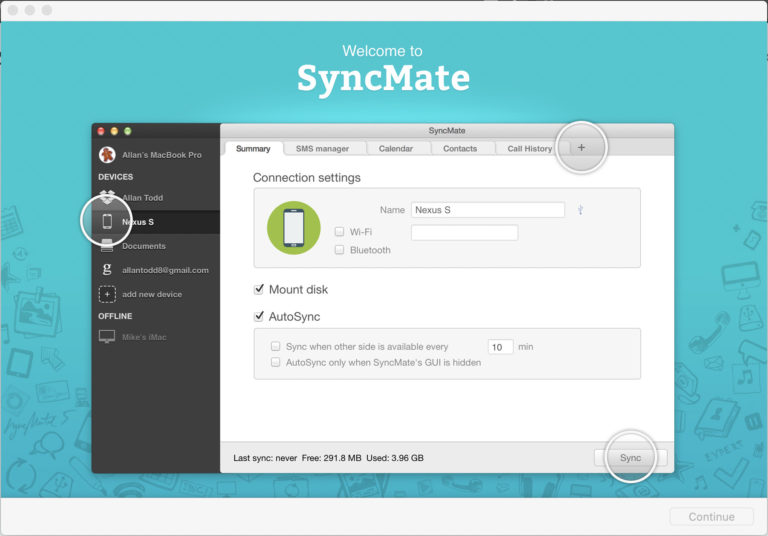Click the USB connection icon beside name
The width and height of the screenshot is (768, 536).
pos(580,210)
